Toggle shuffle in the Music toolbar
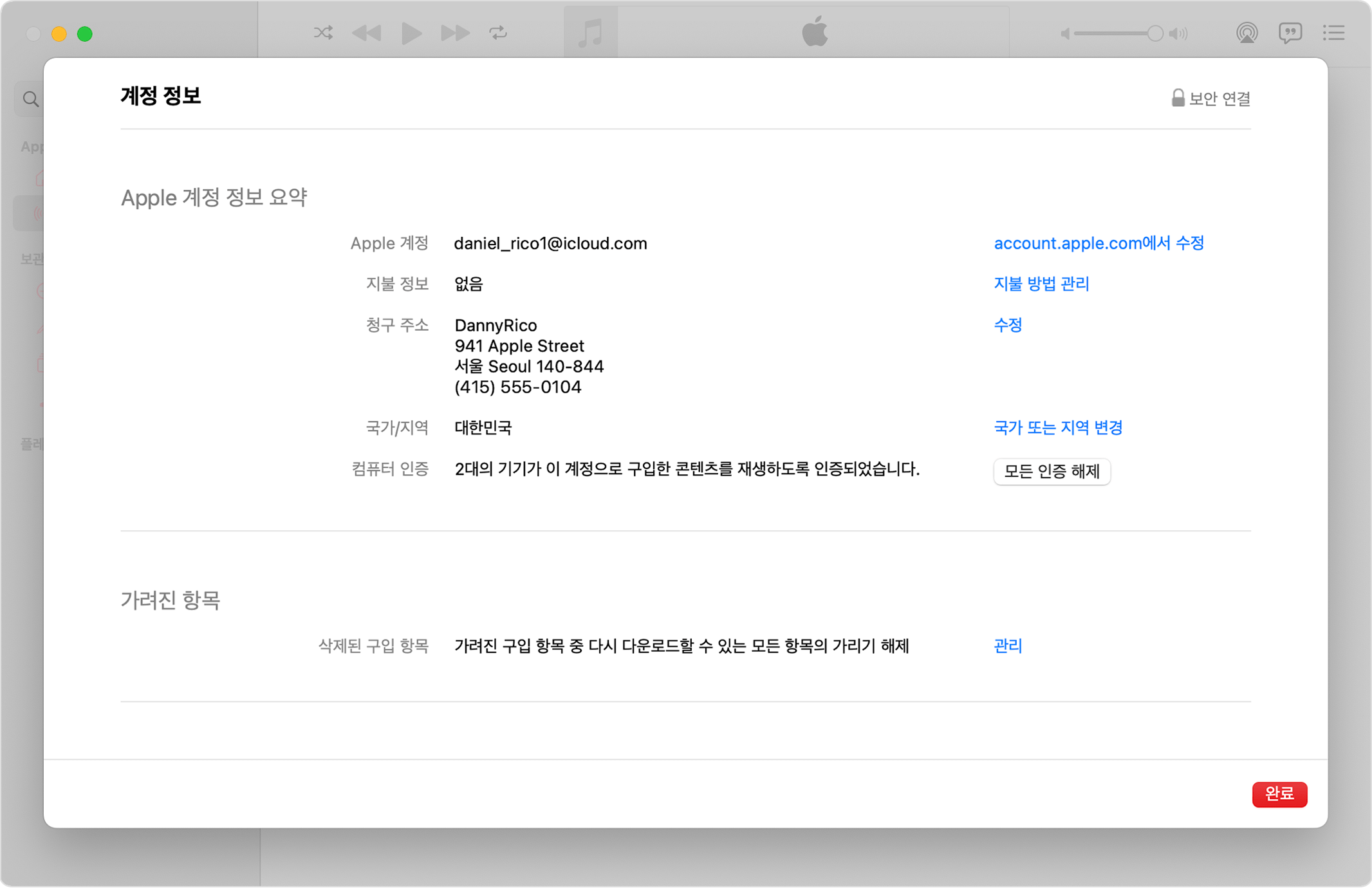 [x=323, y=33]
